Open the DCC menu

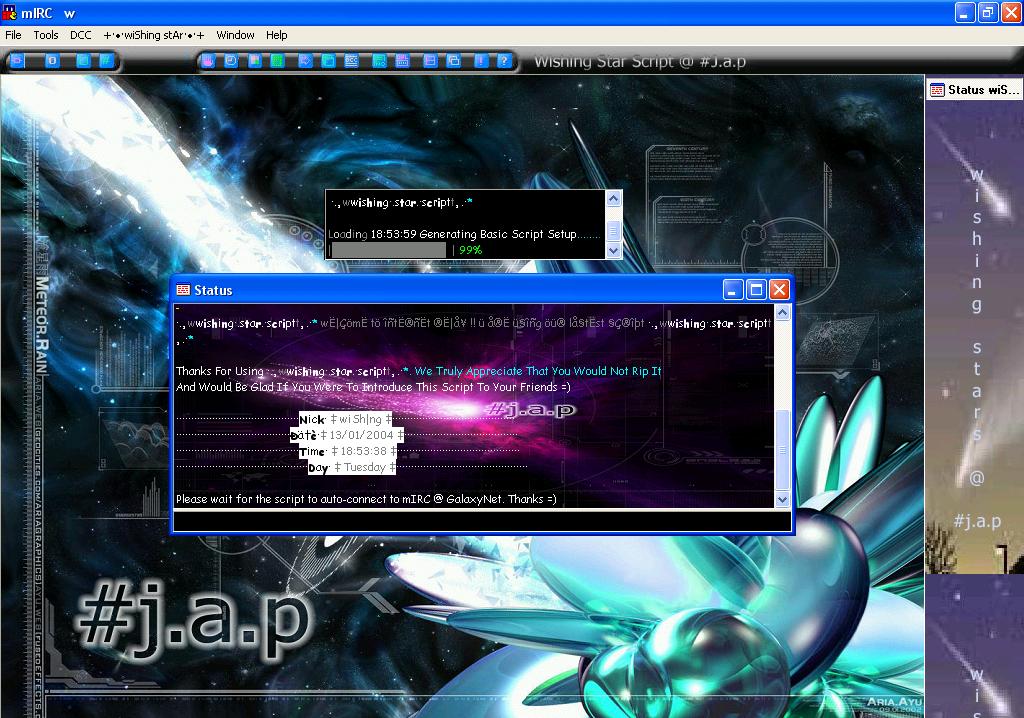point(81,35)
